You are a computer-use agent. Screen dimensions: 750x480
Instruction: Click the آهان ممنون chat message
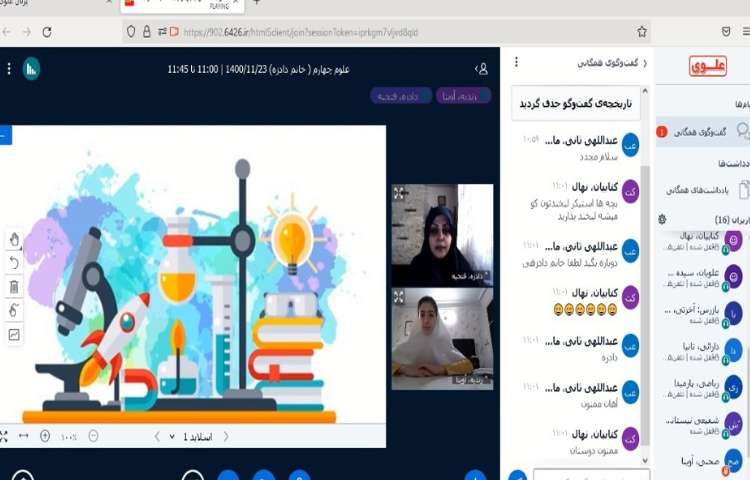coord(599,404)
